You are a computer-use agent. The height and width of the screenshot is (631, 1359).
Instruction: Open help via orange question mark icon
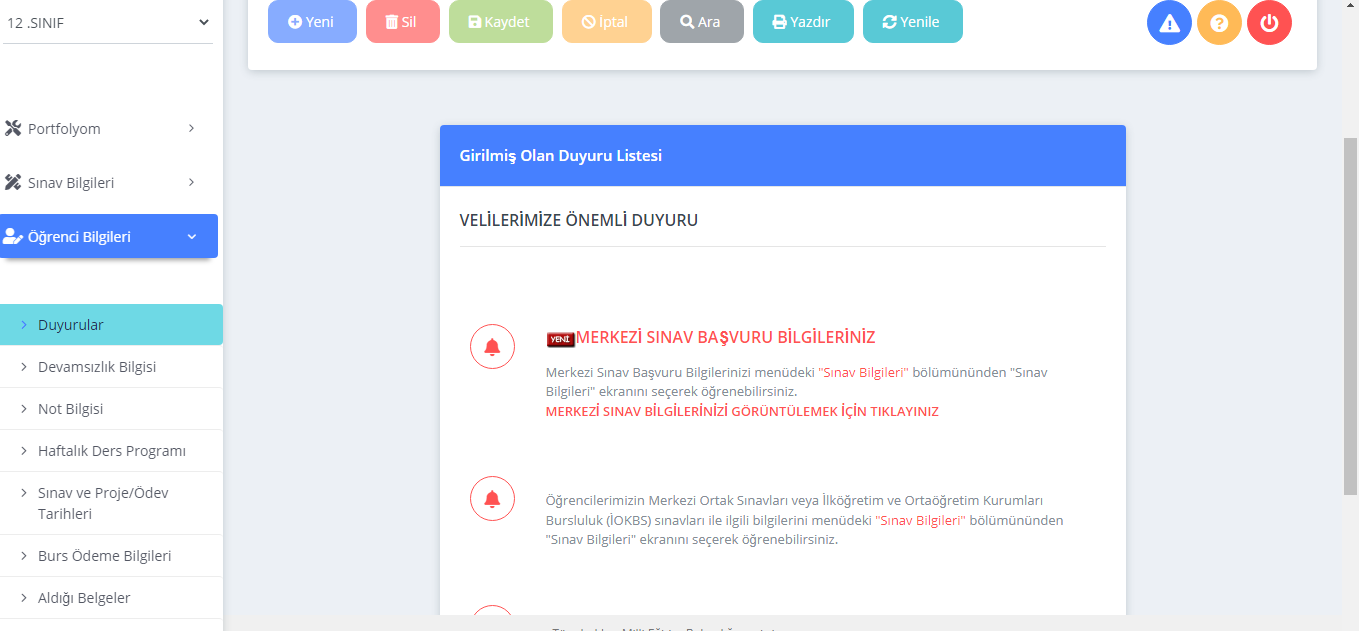click(1219, 23)
